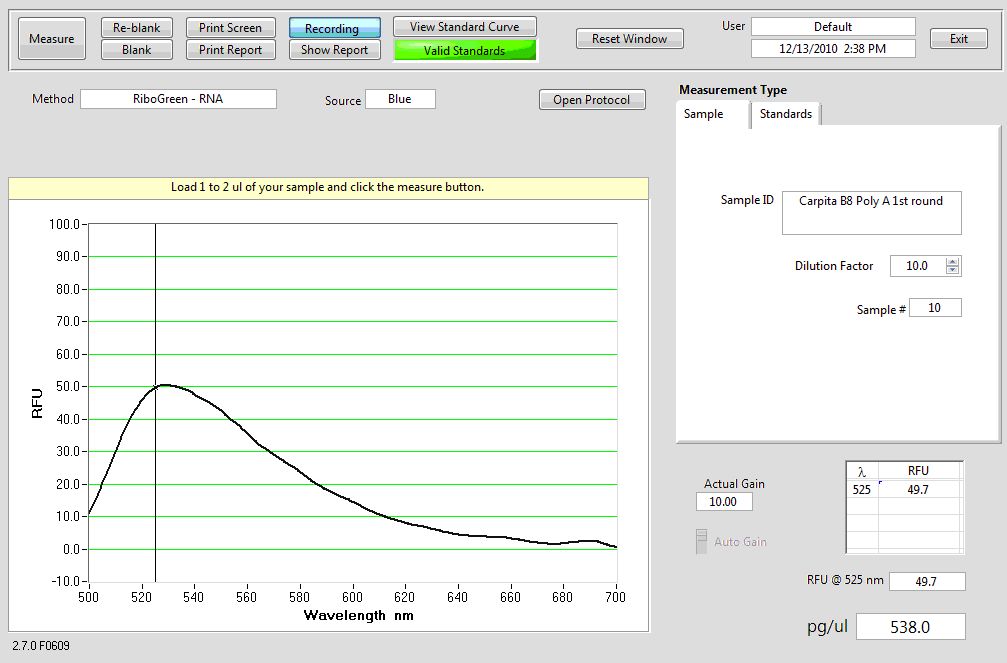Print the report
The image size is (1007, 663).
pyautogui.click(x=230, y=50)
